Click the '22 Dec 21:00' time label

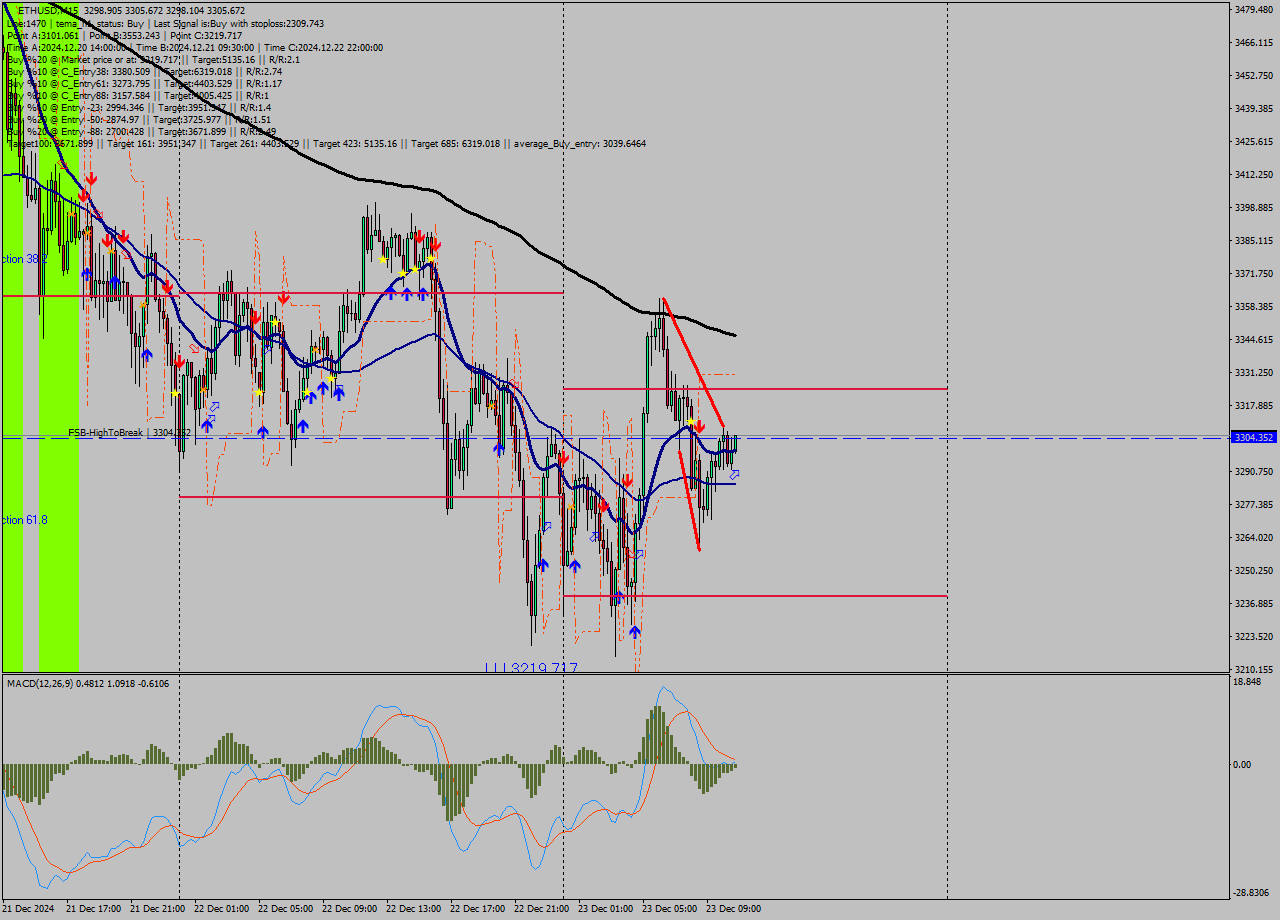pyautogui.click(x=541, y=909)
